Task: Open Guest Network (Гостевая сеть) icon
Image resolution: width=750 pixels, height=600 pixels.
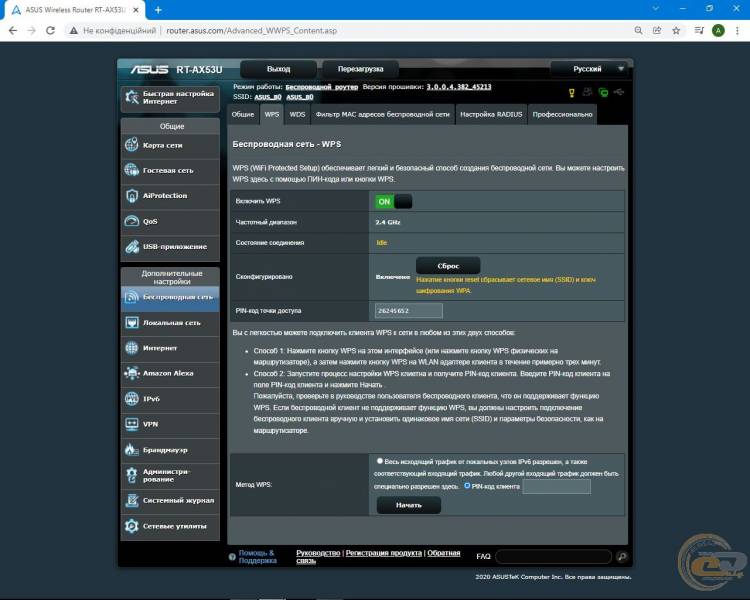Action: click(132, 170)
